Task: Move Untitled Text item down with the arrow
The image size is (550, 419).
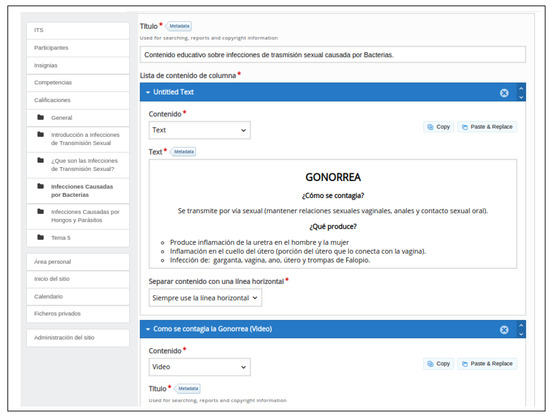Action: tap(521, 97)
